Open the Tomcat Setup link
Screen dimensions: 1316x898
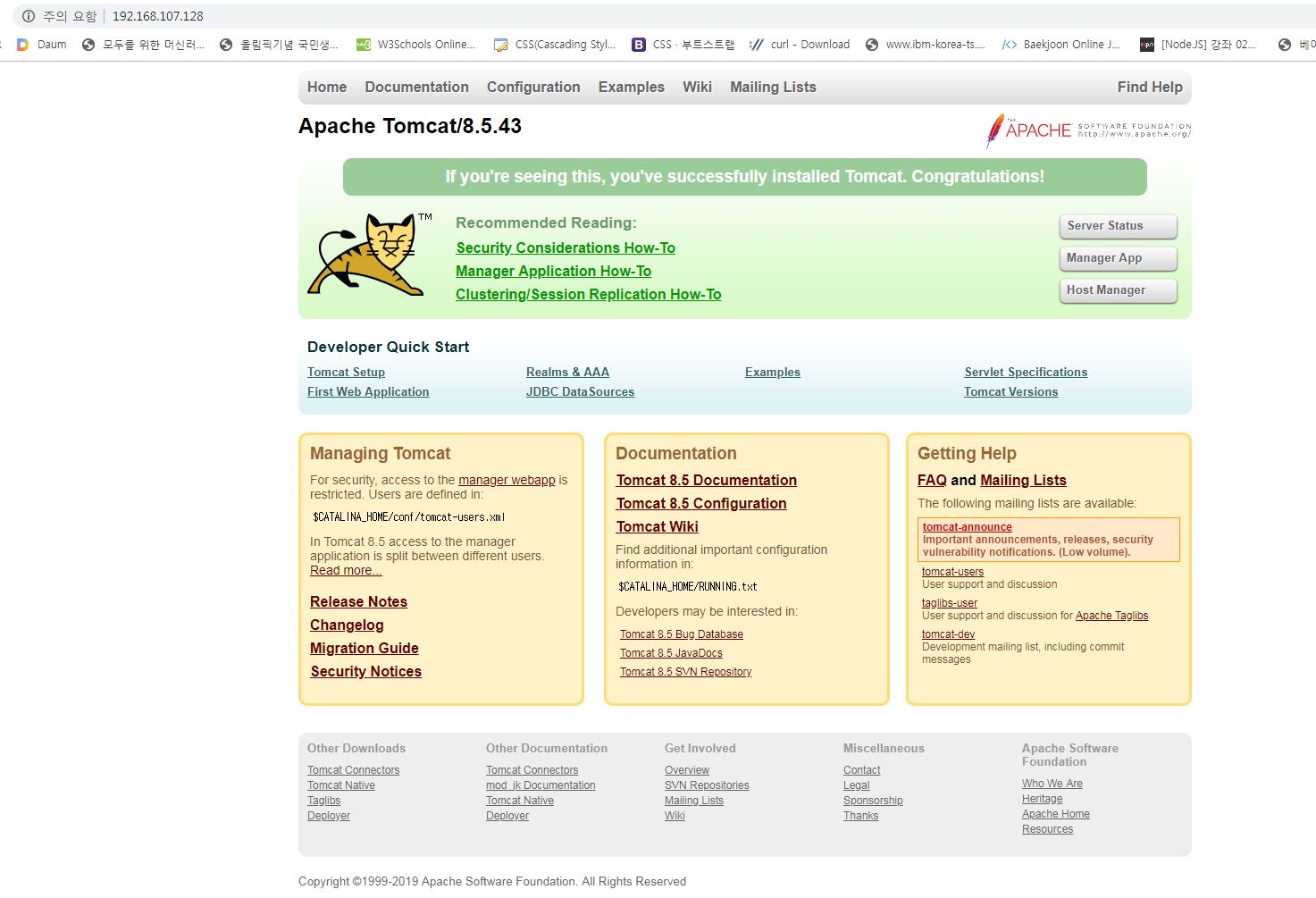[x=346, y=373]
